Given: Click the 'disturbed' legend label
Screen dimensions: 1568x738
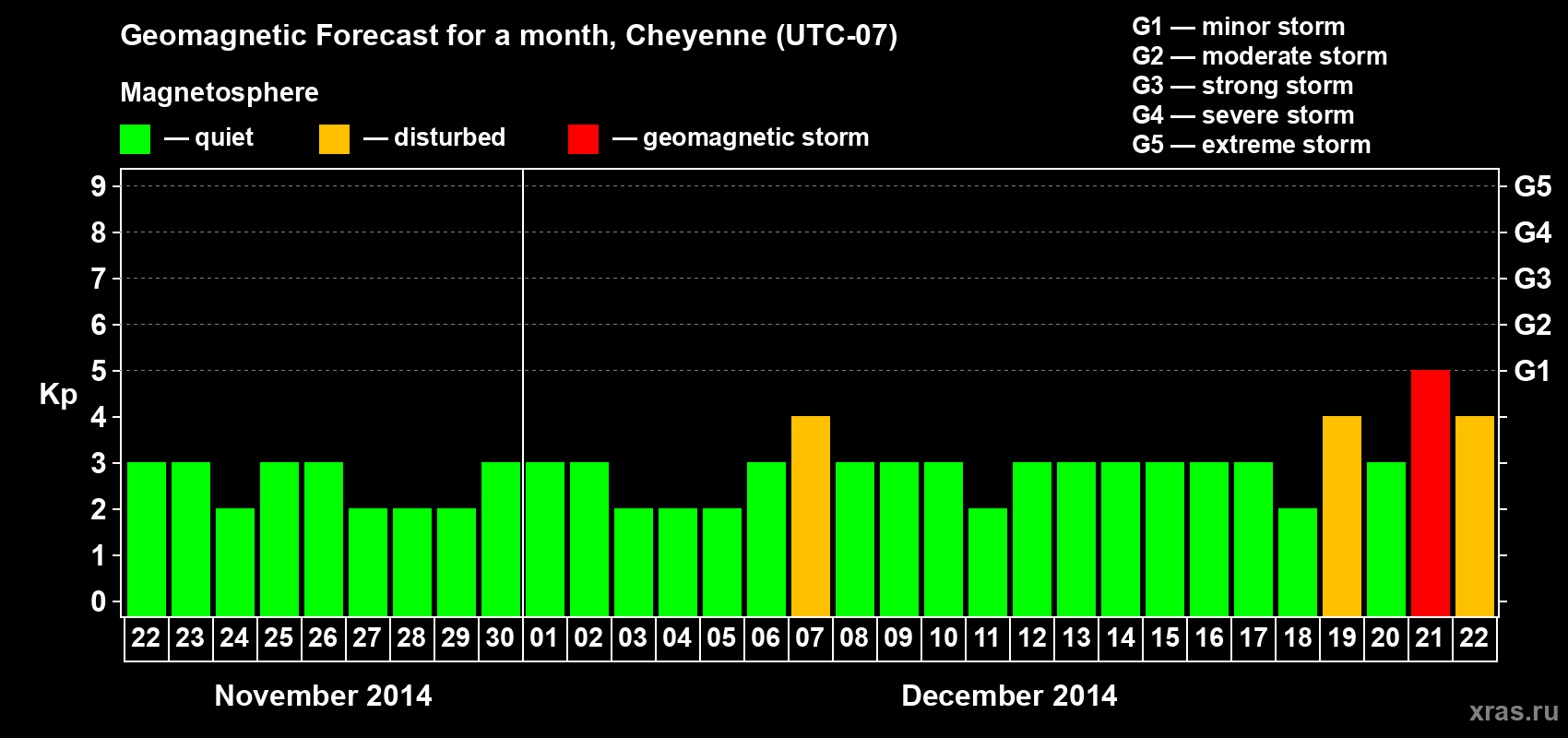Looking at the screenshot, I should pos(449,137).
